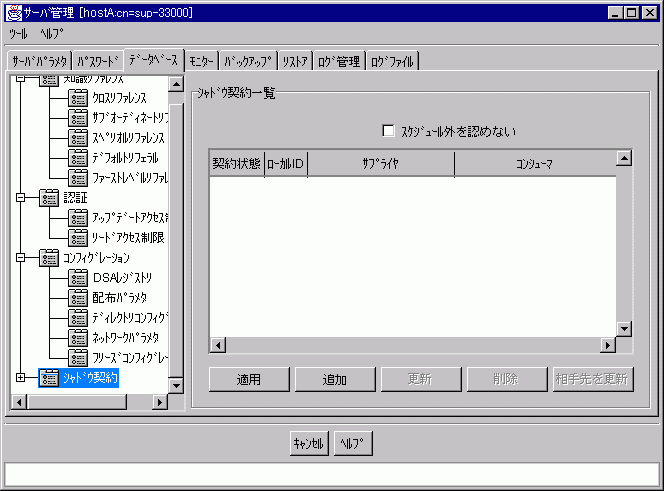Image resolution: width=664 pixels, height=491 pixels.
Task: Select the クロスリファレンス tree item label
Action: tap(119, 97)
